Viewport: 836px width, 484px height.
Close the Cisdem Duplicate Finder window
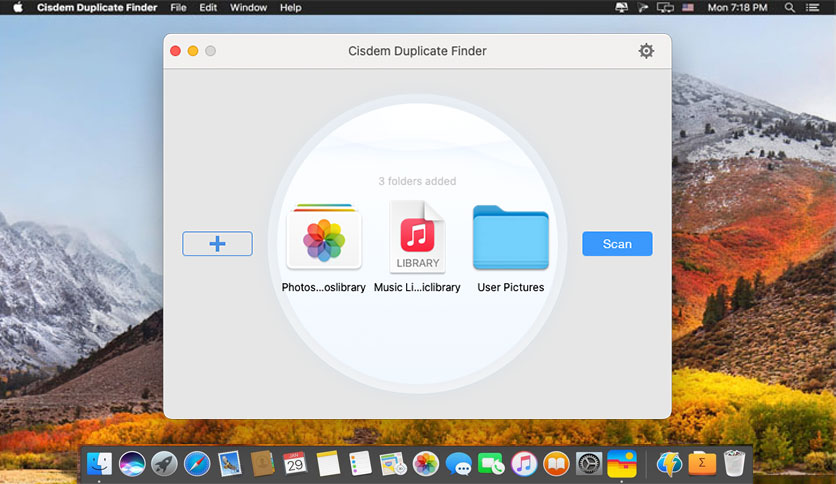click(x=175, y=51)
